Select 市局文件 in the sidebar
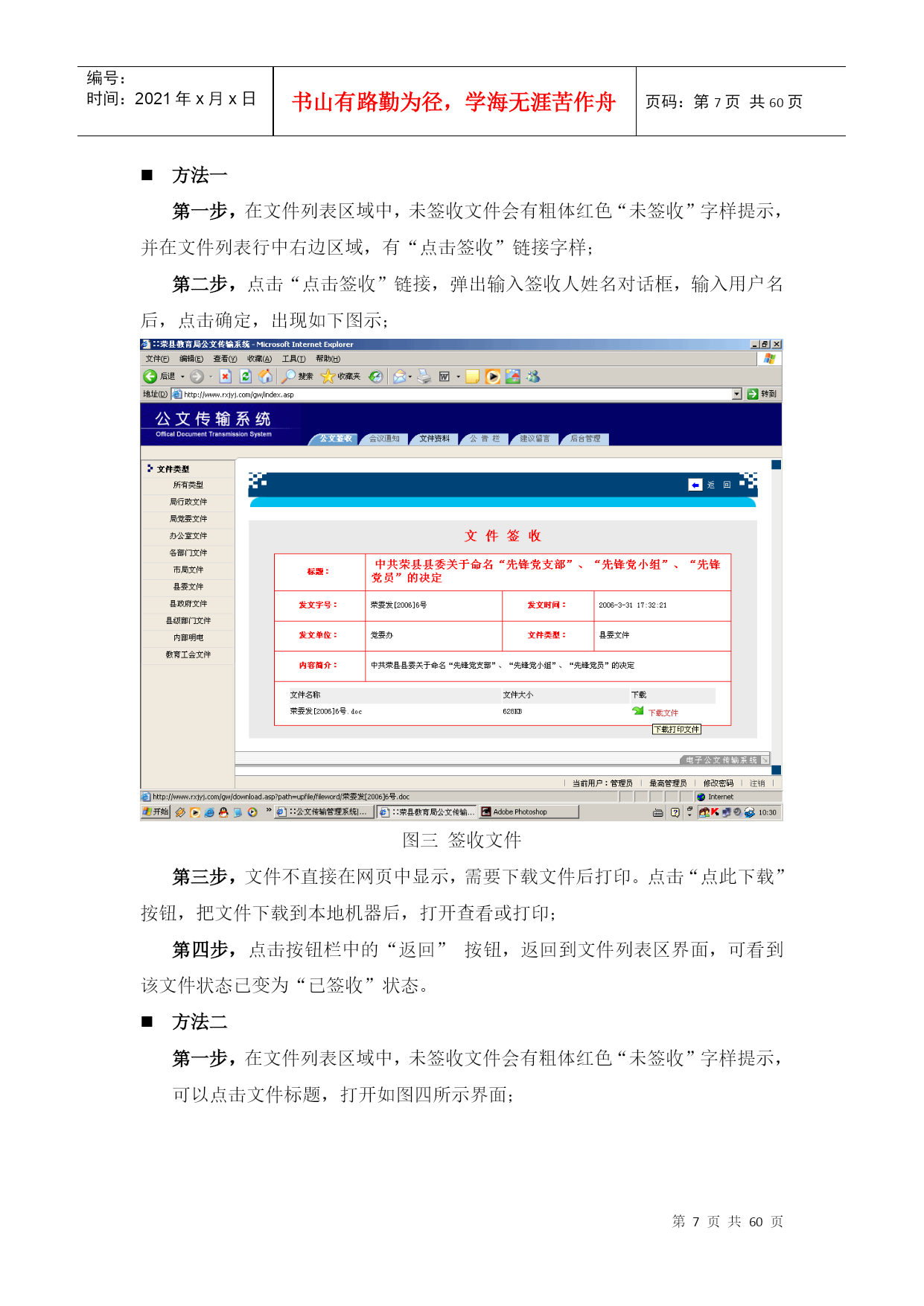Screen dimensions: 924x1306 (188, 570)
